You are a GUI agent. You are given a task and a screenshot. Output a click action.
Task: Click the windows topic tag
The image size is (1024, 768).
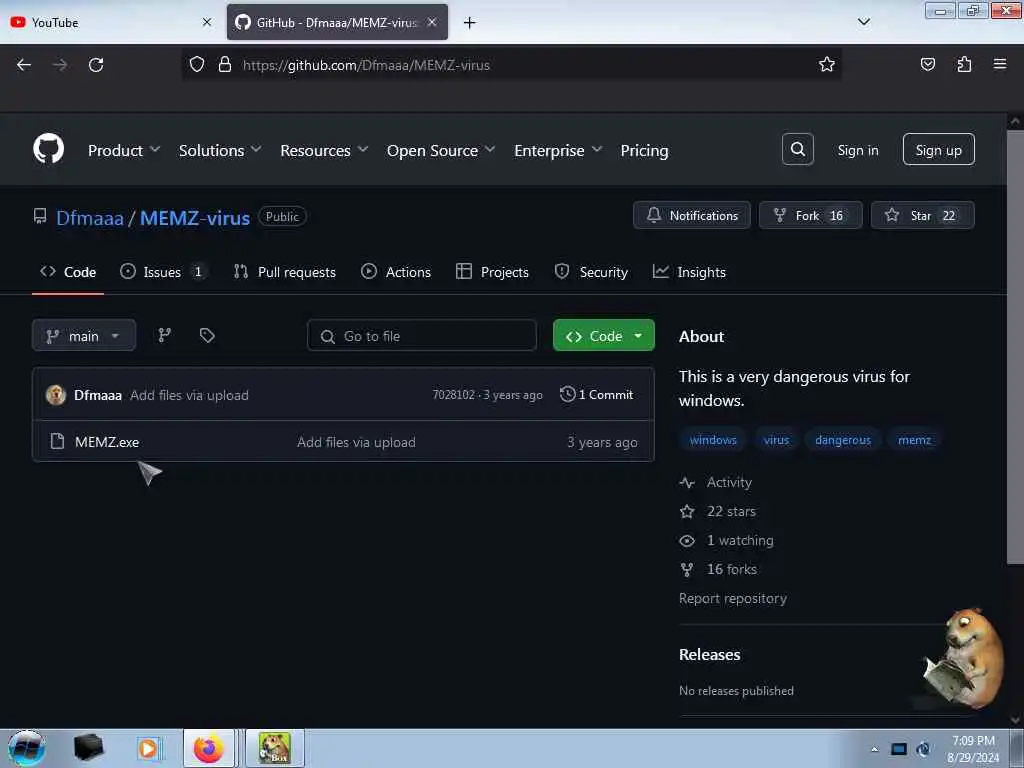[712, 440]
